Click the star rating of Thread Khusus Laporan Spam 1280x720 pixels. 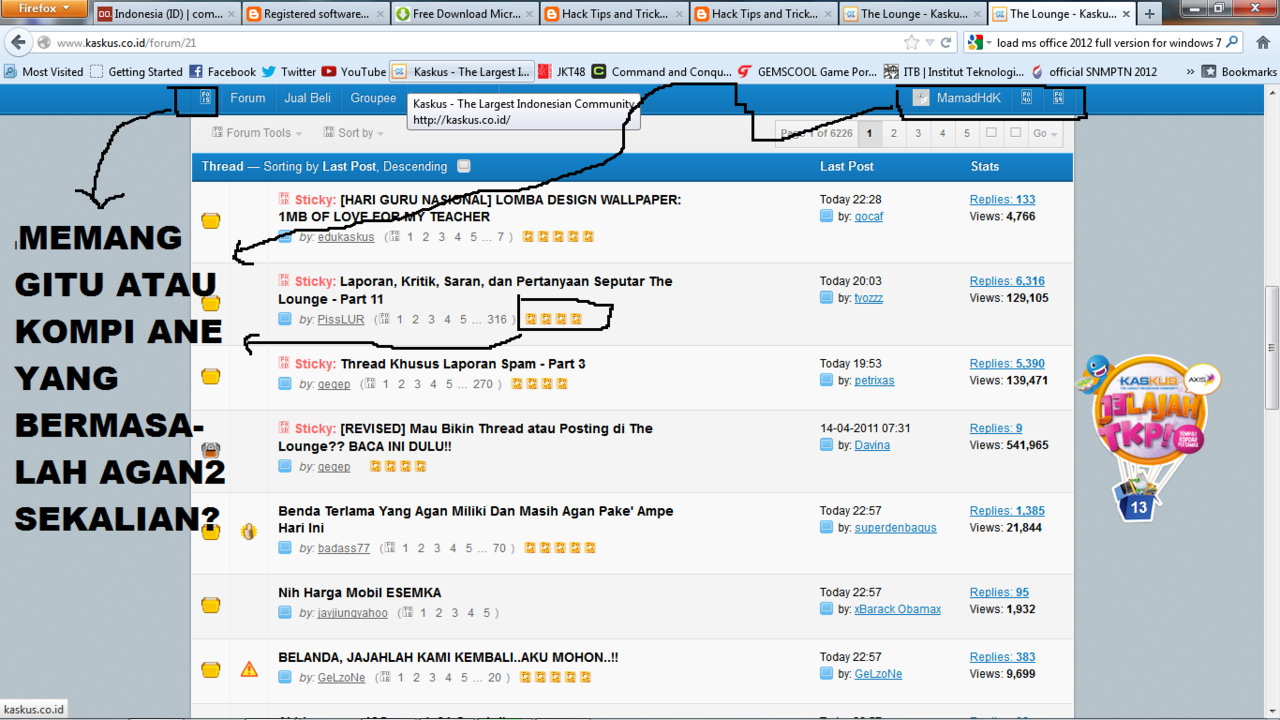540,384
